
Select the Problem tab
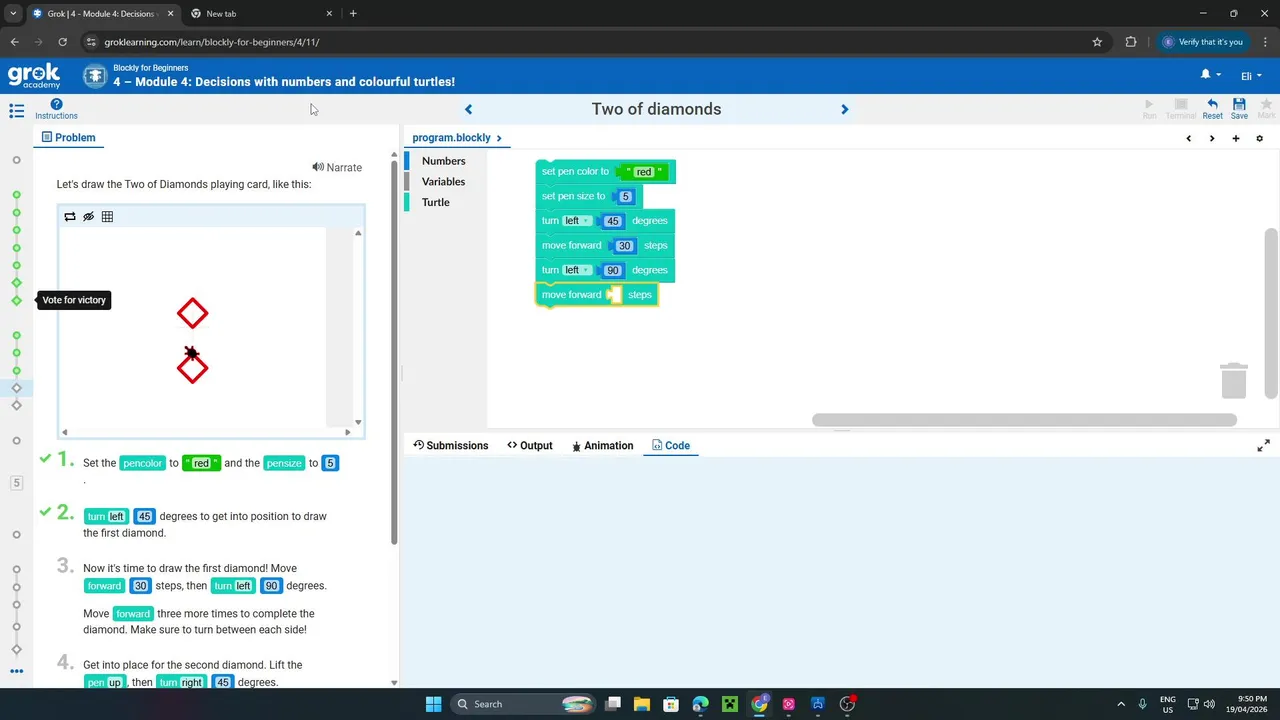(69, 138)
